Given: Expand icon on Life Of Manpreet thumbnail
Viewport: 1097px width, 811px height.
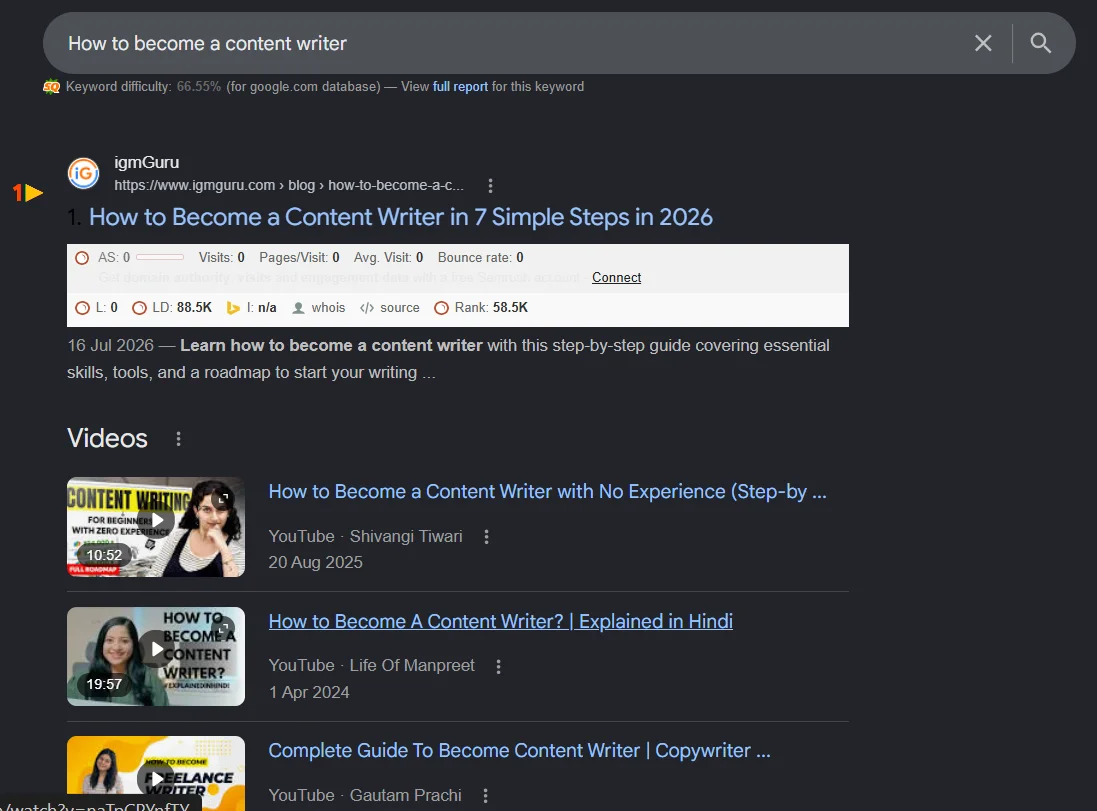Looking at the screenshot, I should coord(223,628).
